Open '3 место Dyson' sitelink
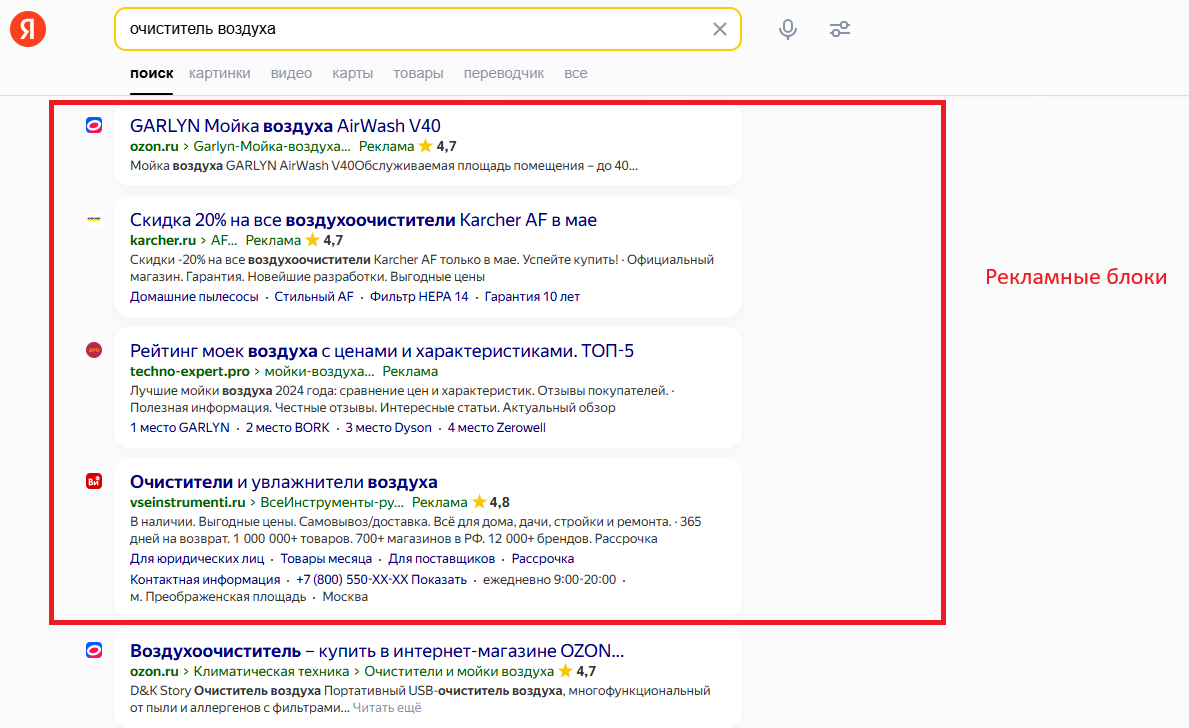Screen dimensions: 1189x728 388,428
